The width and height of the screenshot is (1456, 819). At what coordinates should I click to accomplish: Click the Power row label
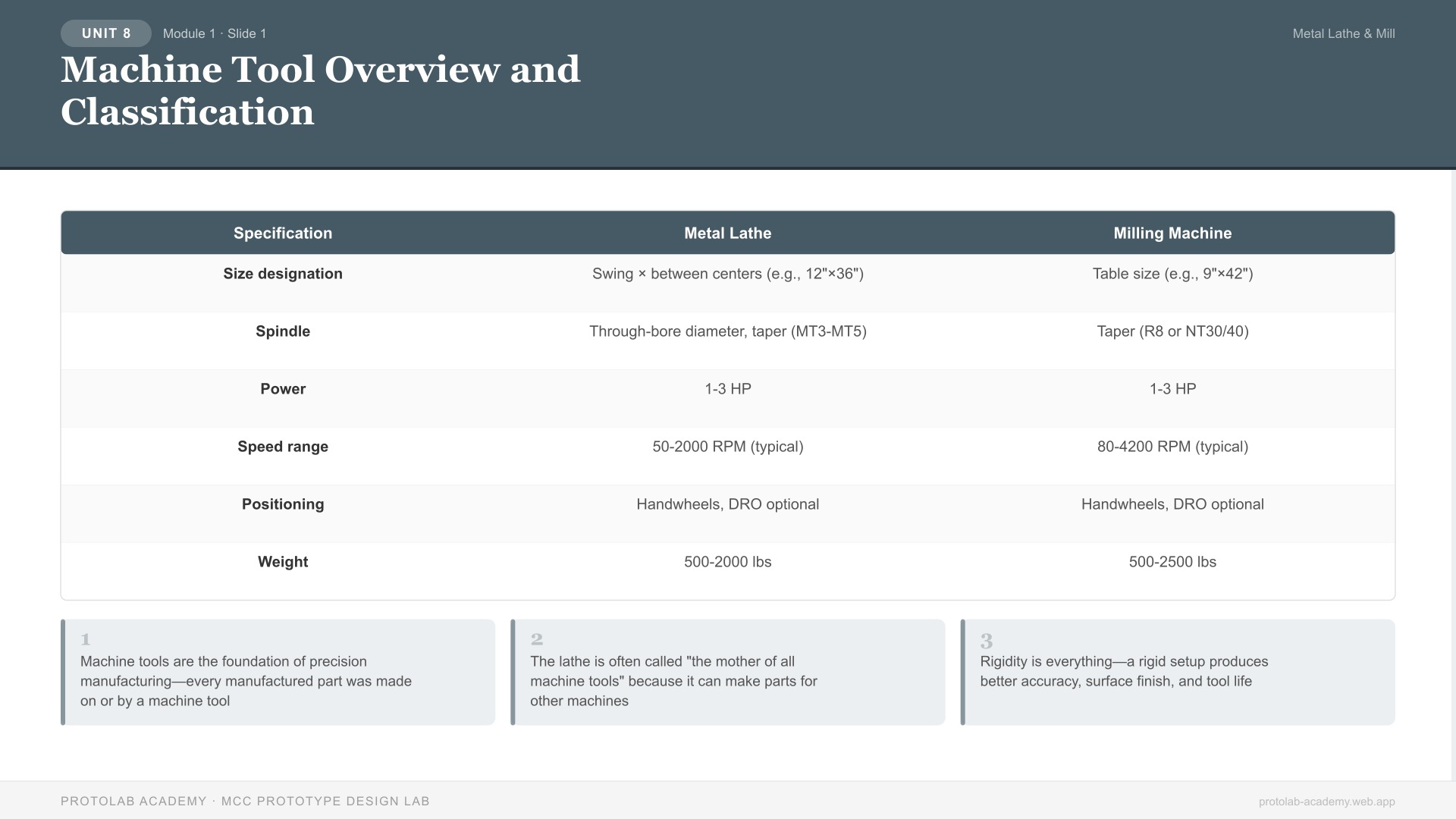(283, 389)
